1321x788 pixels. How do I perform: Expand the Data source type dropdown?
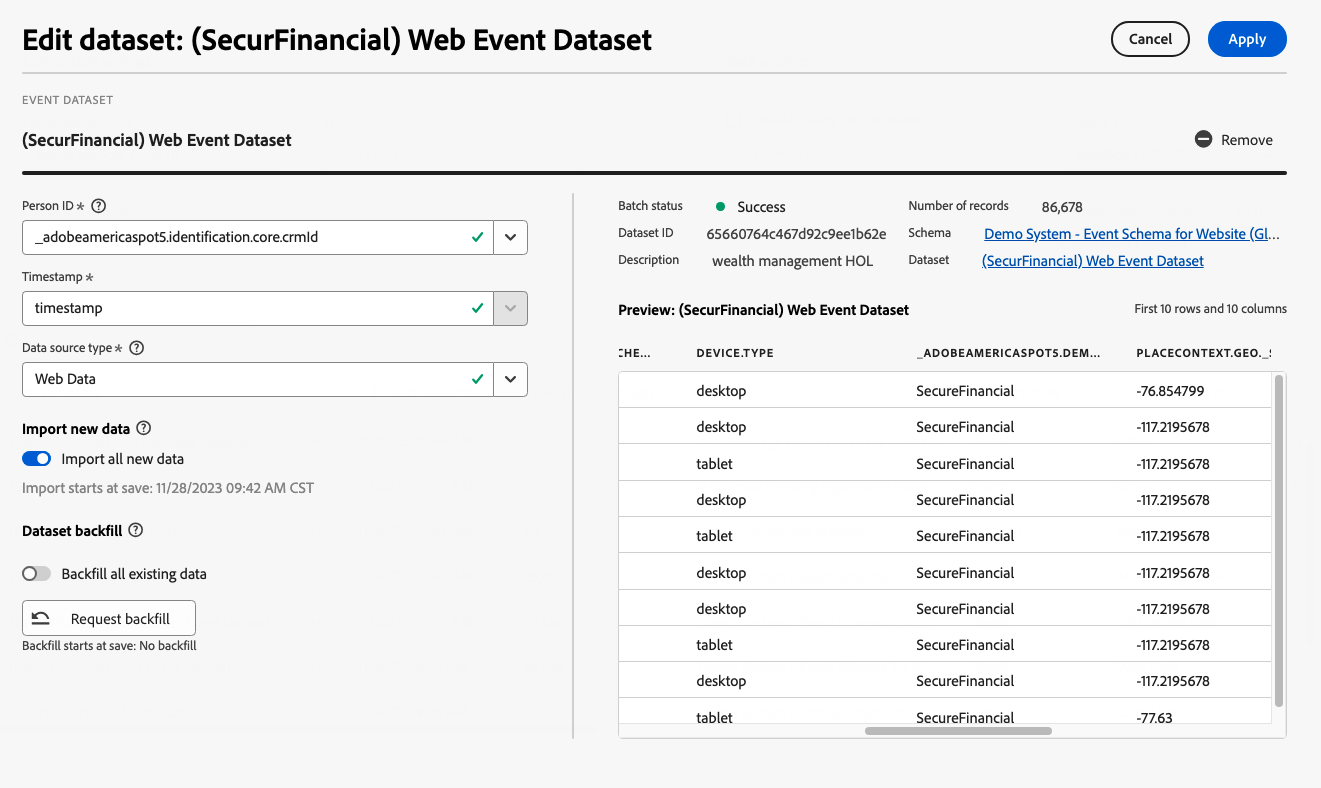(x=510, y=380)
